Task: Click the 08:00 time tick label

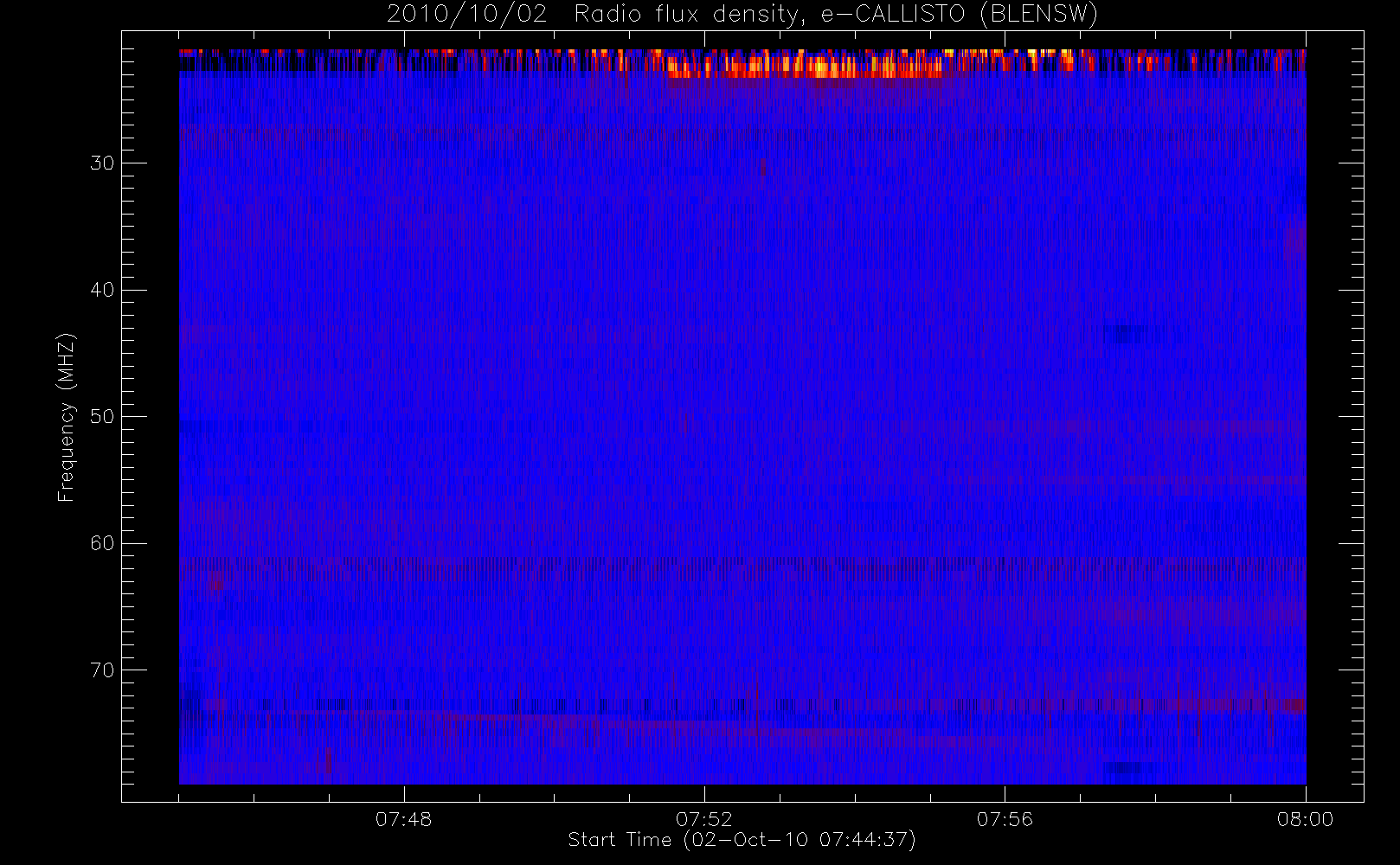Action: 1305,819
